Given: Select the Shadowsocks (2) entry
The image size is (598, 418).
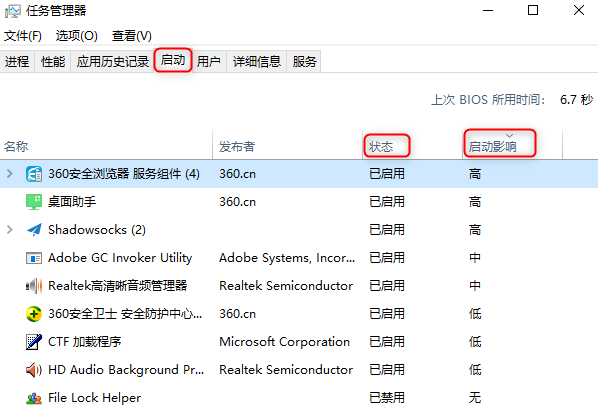Looking at the screenshot, I should pyautogui.click(x=97, y=230).
